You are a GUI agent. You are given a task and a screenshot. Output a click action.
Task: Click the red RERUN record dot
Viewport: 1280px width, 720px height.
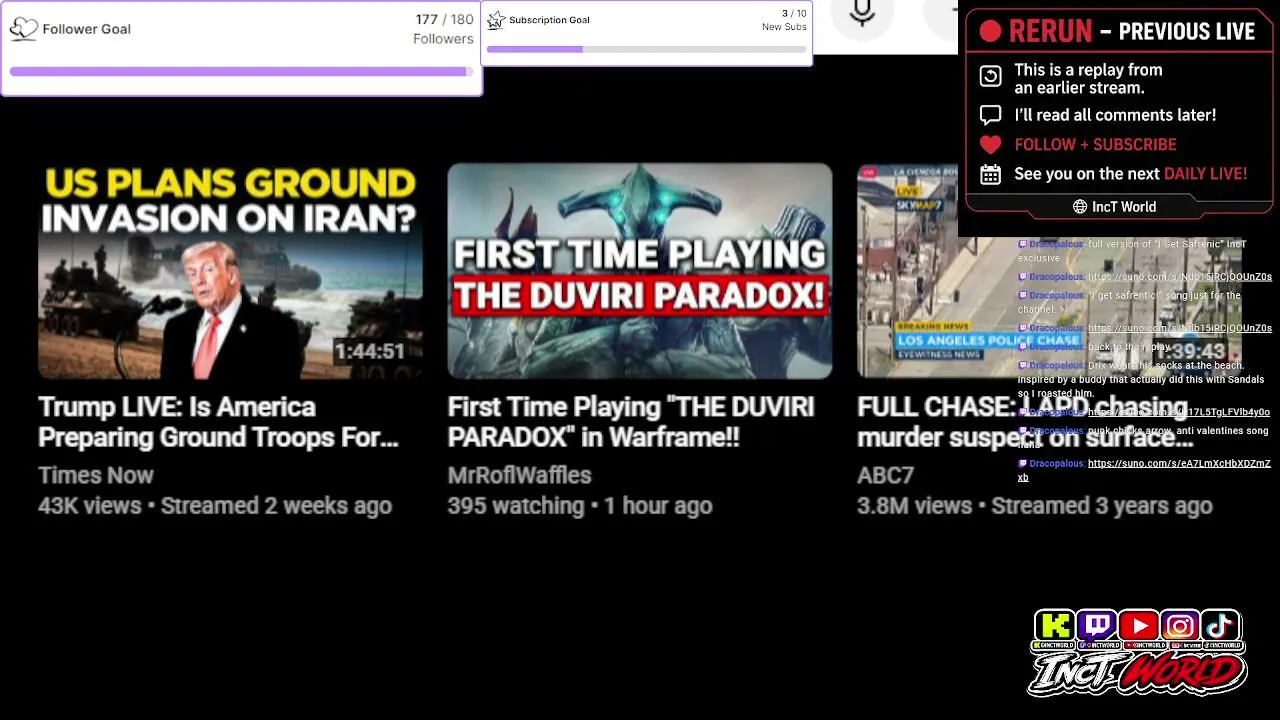[x=990, y=32]
